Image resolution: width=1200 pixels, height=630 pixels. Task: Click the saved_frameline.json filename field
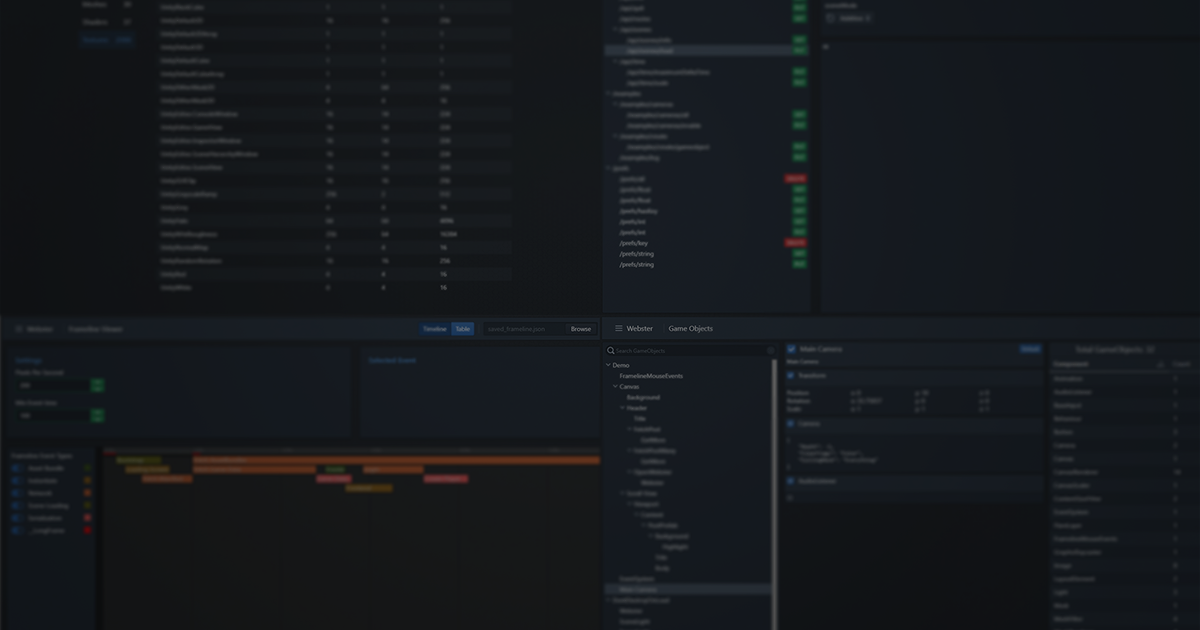515,328
